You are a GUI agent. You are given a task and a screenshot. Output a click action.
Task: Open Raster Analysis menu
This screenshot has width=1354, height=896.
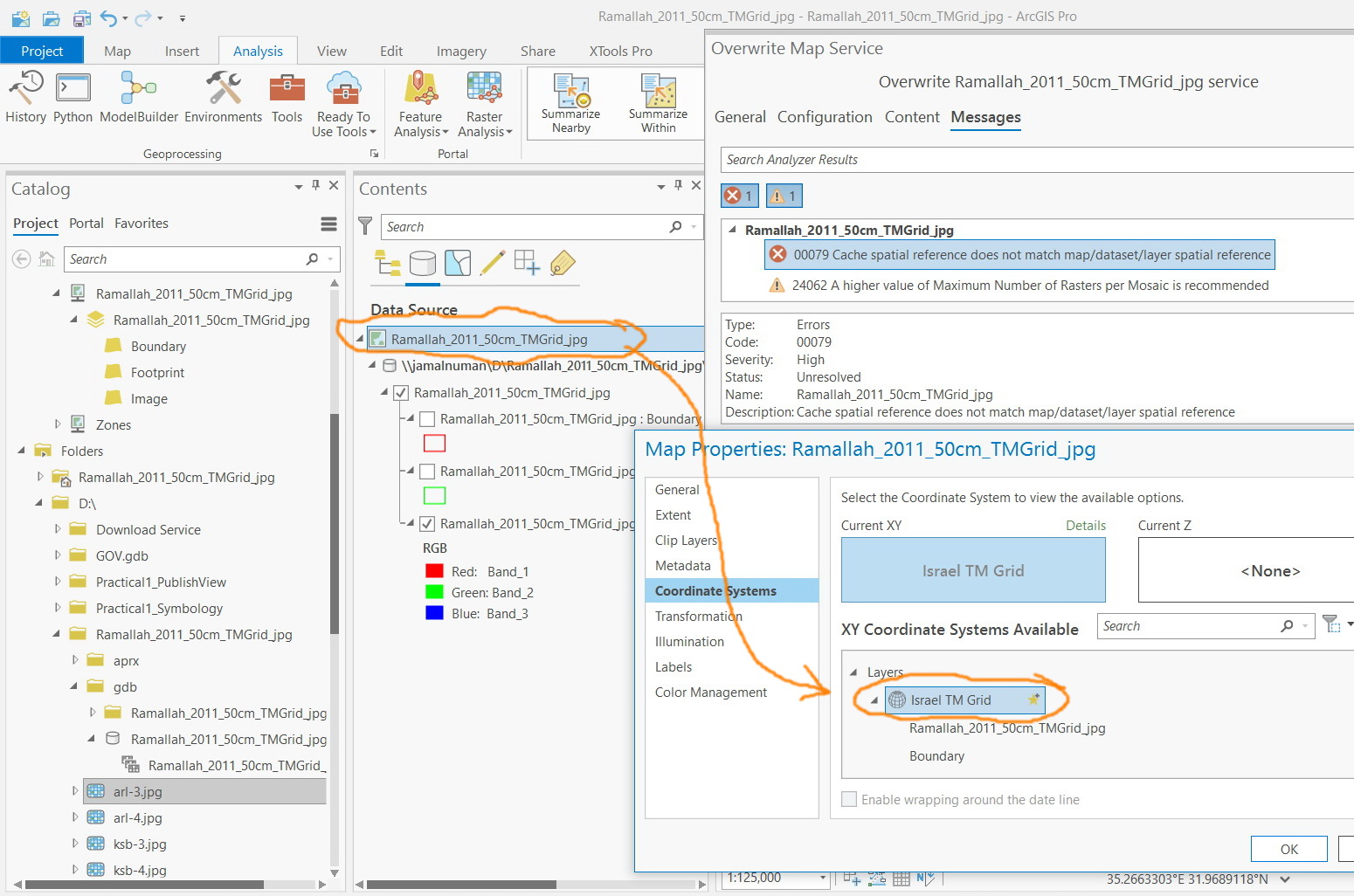(485, 105)
